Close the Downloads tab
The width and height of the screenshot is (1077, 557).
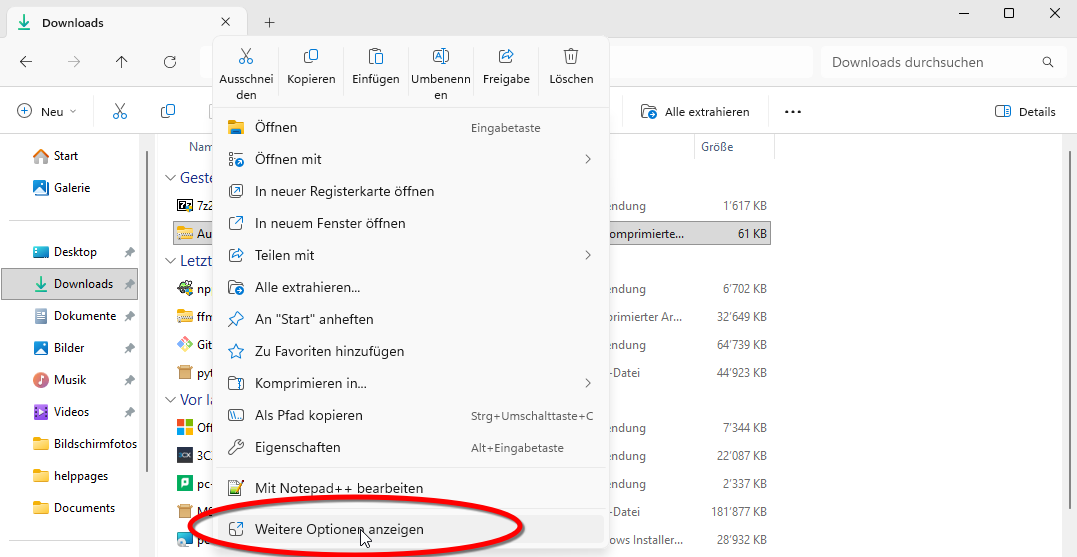[226, 22]
